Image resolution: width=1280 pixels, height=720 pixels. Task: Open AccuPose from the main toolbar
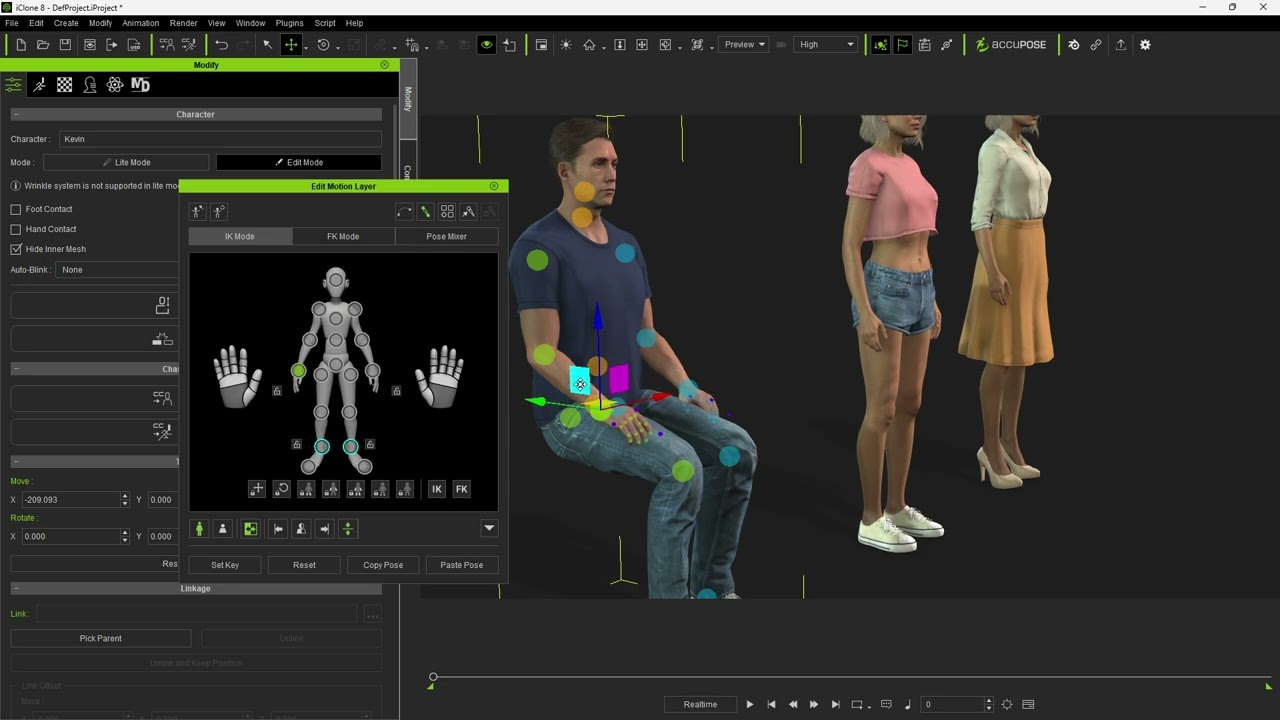tap(1011, 45)
